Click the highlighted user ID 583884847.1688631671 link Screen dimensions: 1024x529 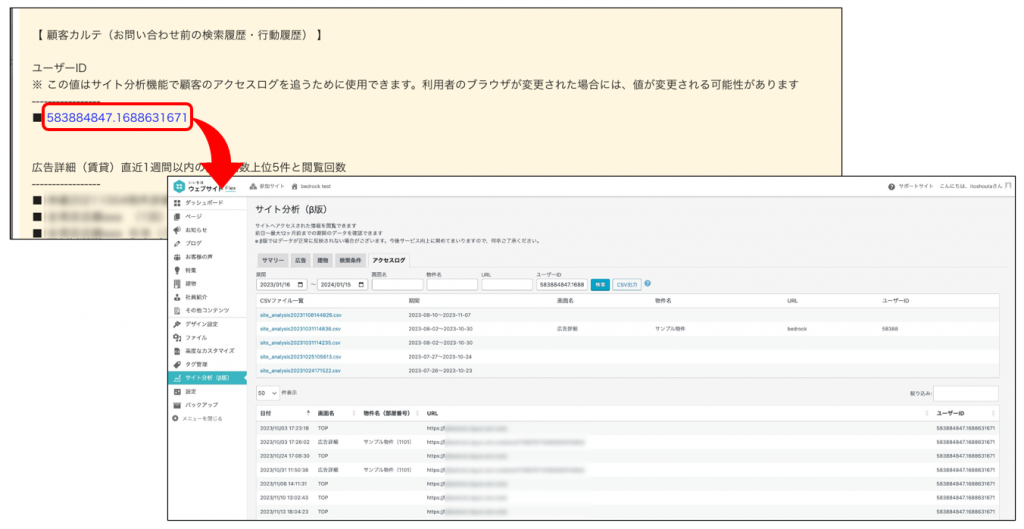117,118
